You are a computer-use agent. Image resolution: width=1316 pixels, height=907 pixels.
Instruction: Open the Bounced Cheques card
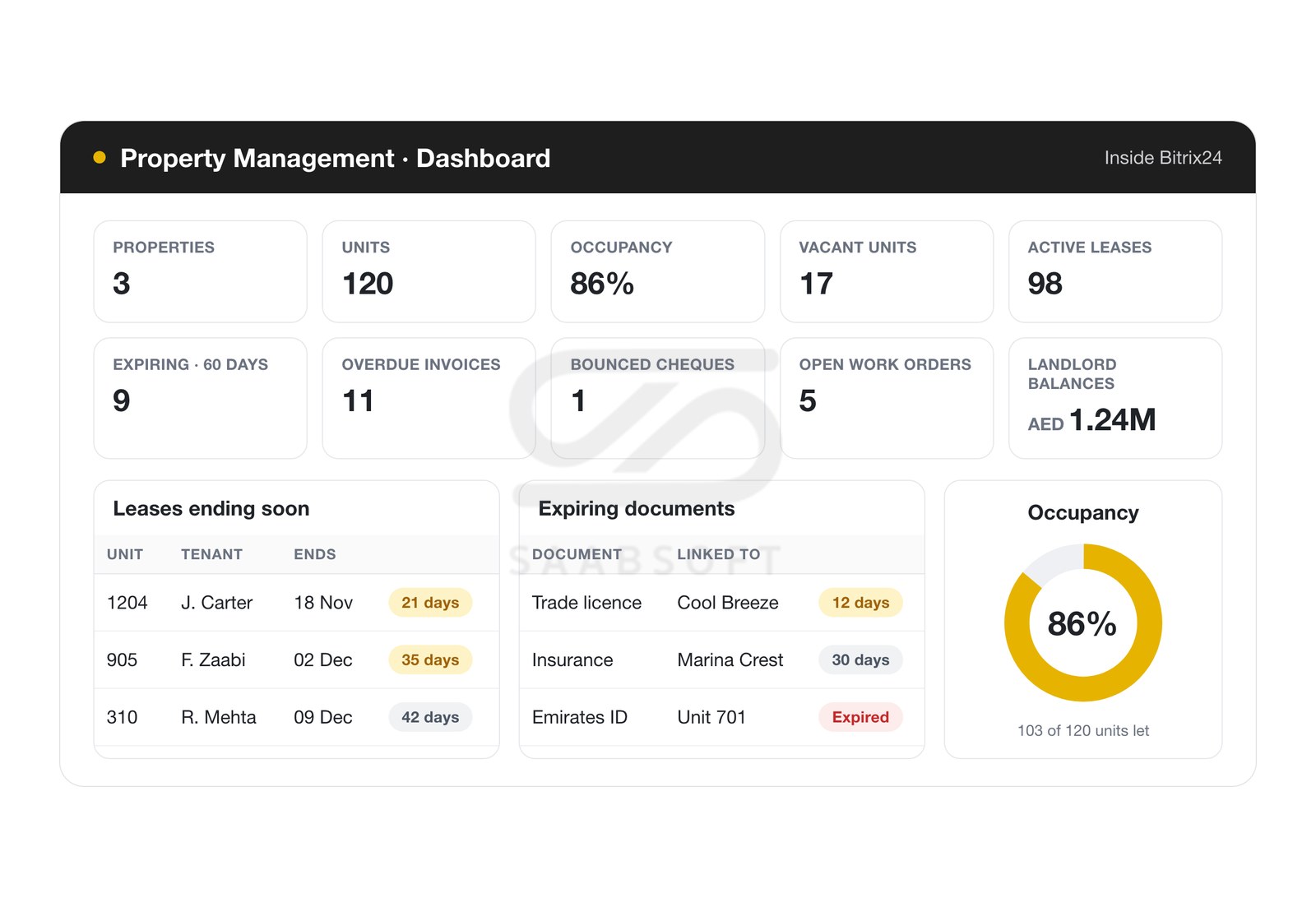click(x=657, y=398)
